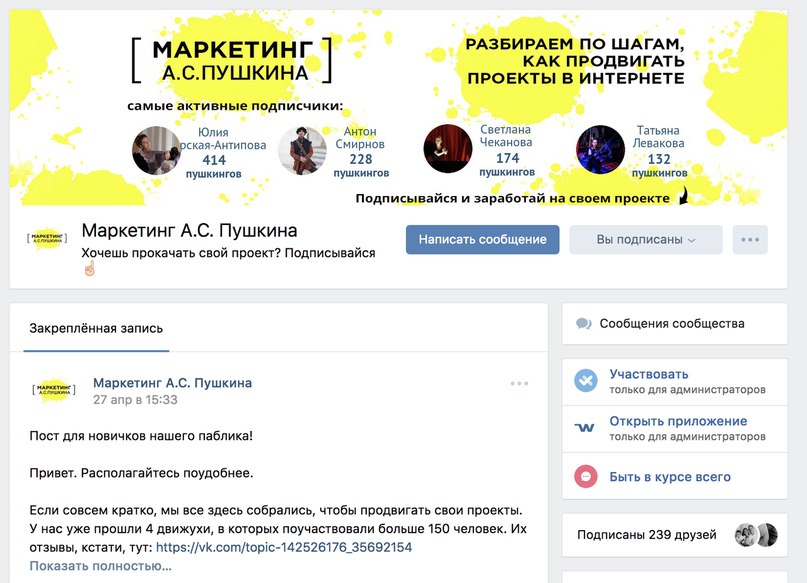Select the Закреплённая запись tab
Viewport: 807px width, 583px height.
[96, 328]
